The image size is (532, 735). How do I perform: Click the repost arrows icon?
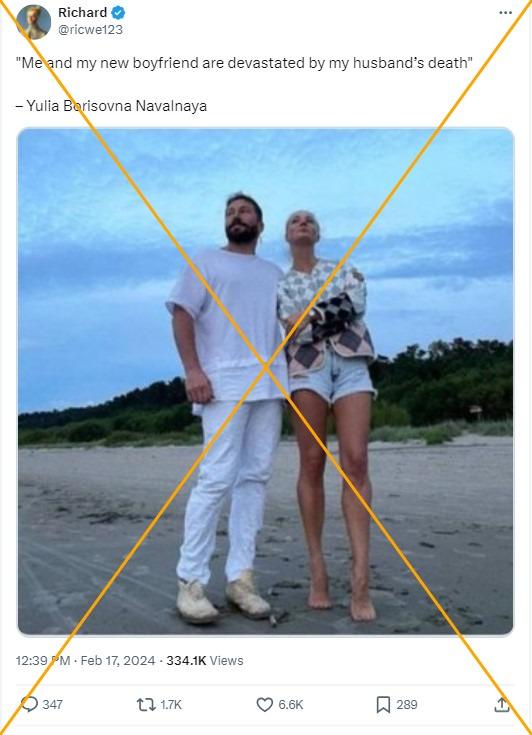(146, 705)
